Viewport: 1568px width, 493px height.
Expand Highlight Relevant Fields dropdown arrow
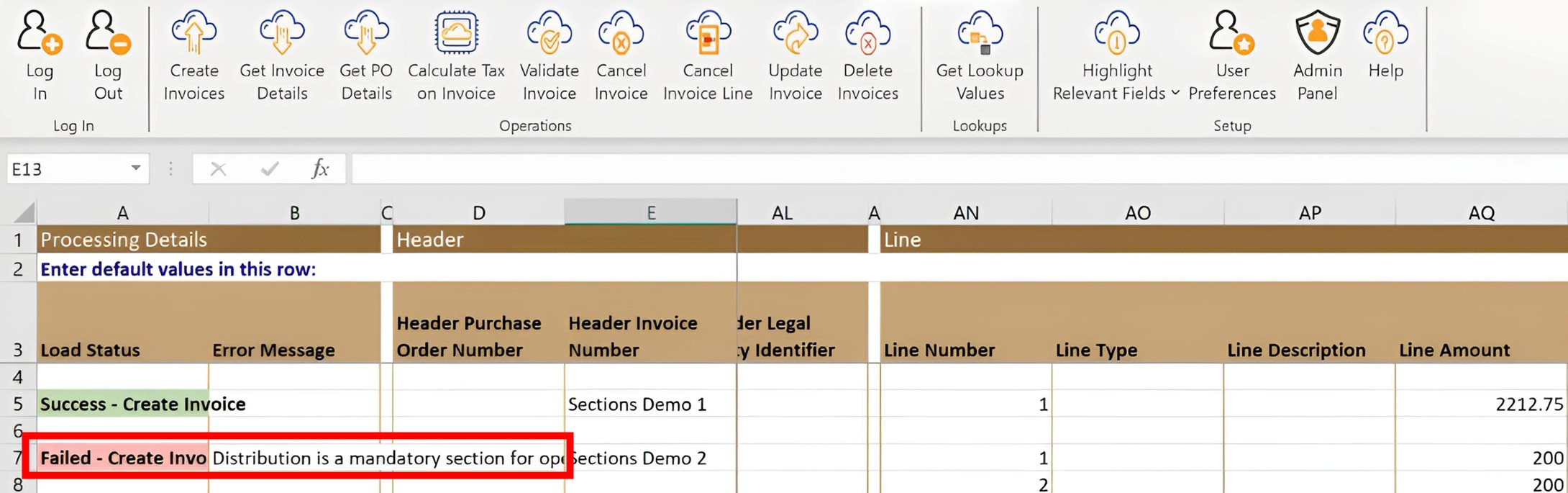point(1175,93)
